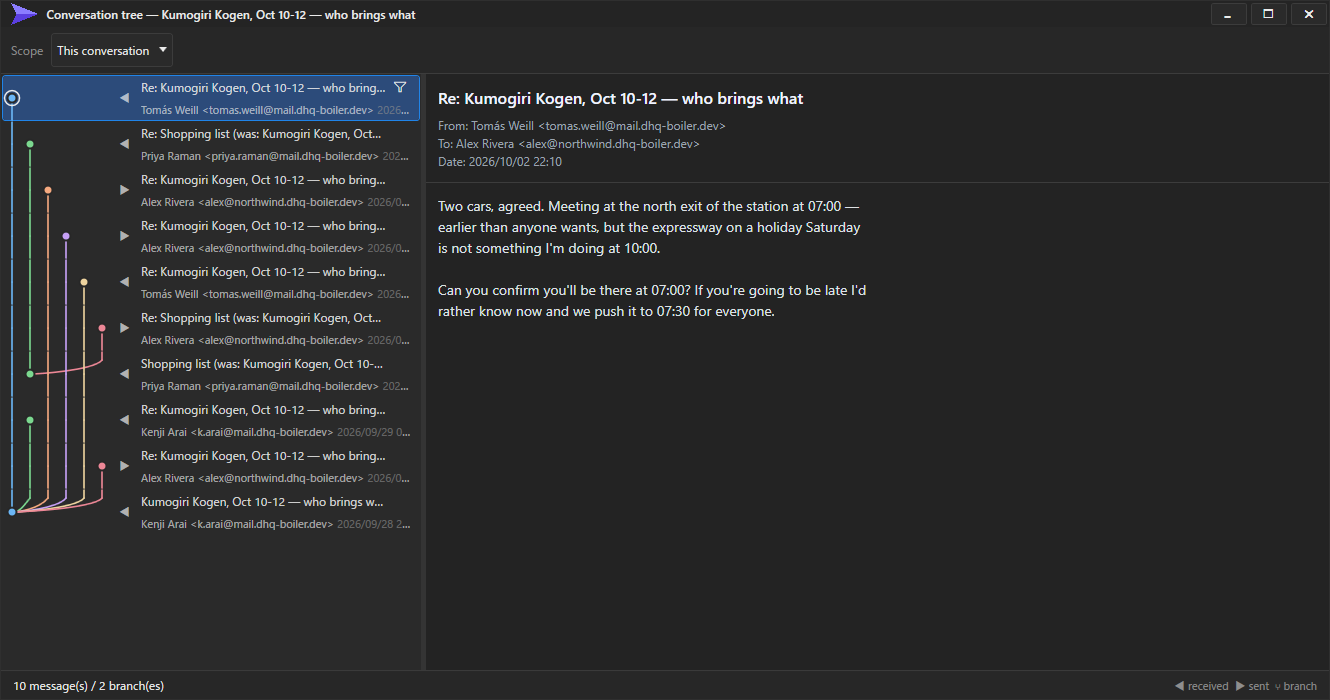Screen dimensions: 1330x700
Task: Click the branch legend in the status bar
Action: [1295, 686]
